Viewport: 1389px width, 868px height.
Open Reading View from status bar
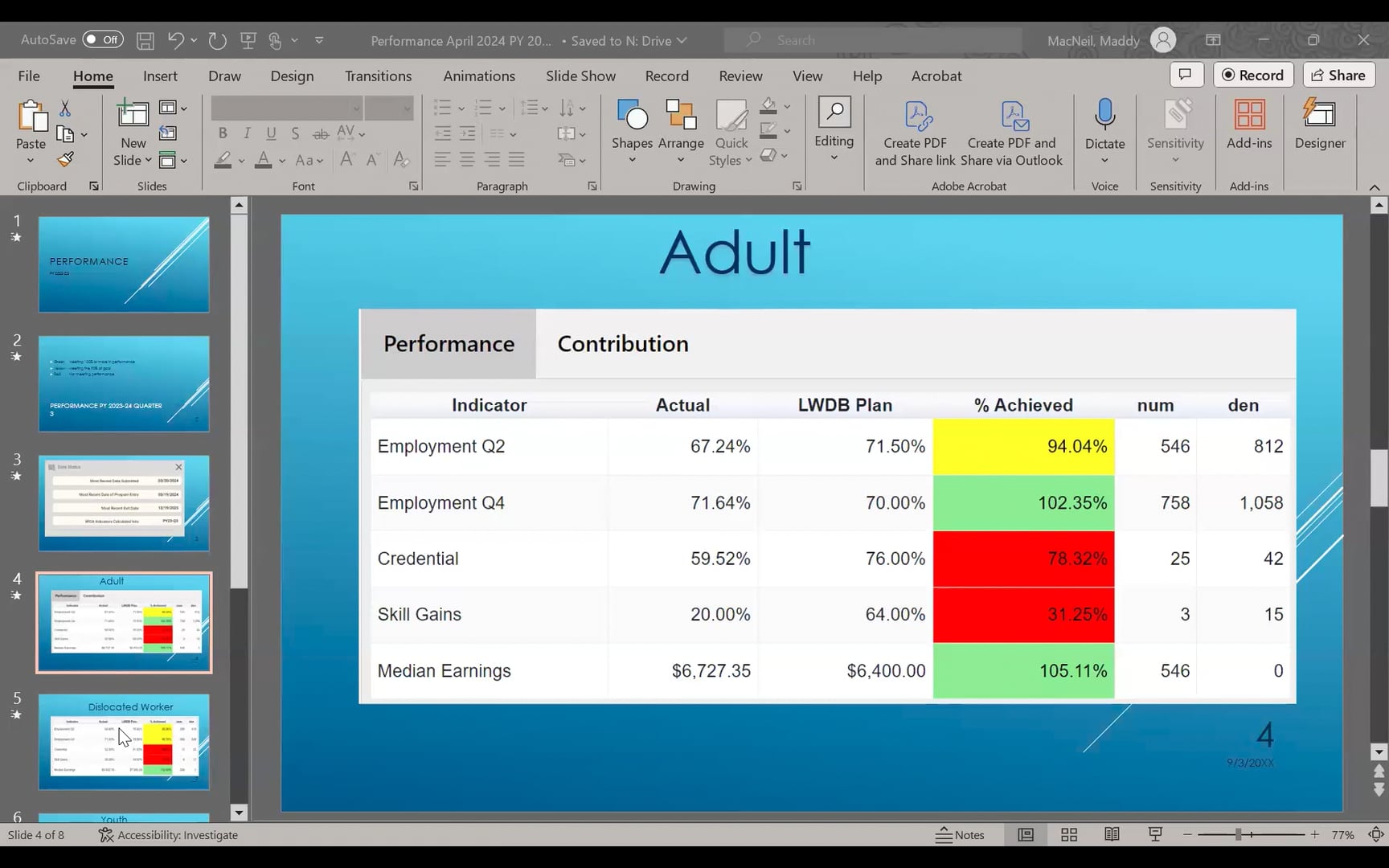(1112, 835)
